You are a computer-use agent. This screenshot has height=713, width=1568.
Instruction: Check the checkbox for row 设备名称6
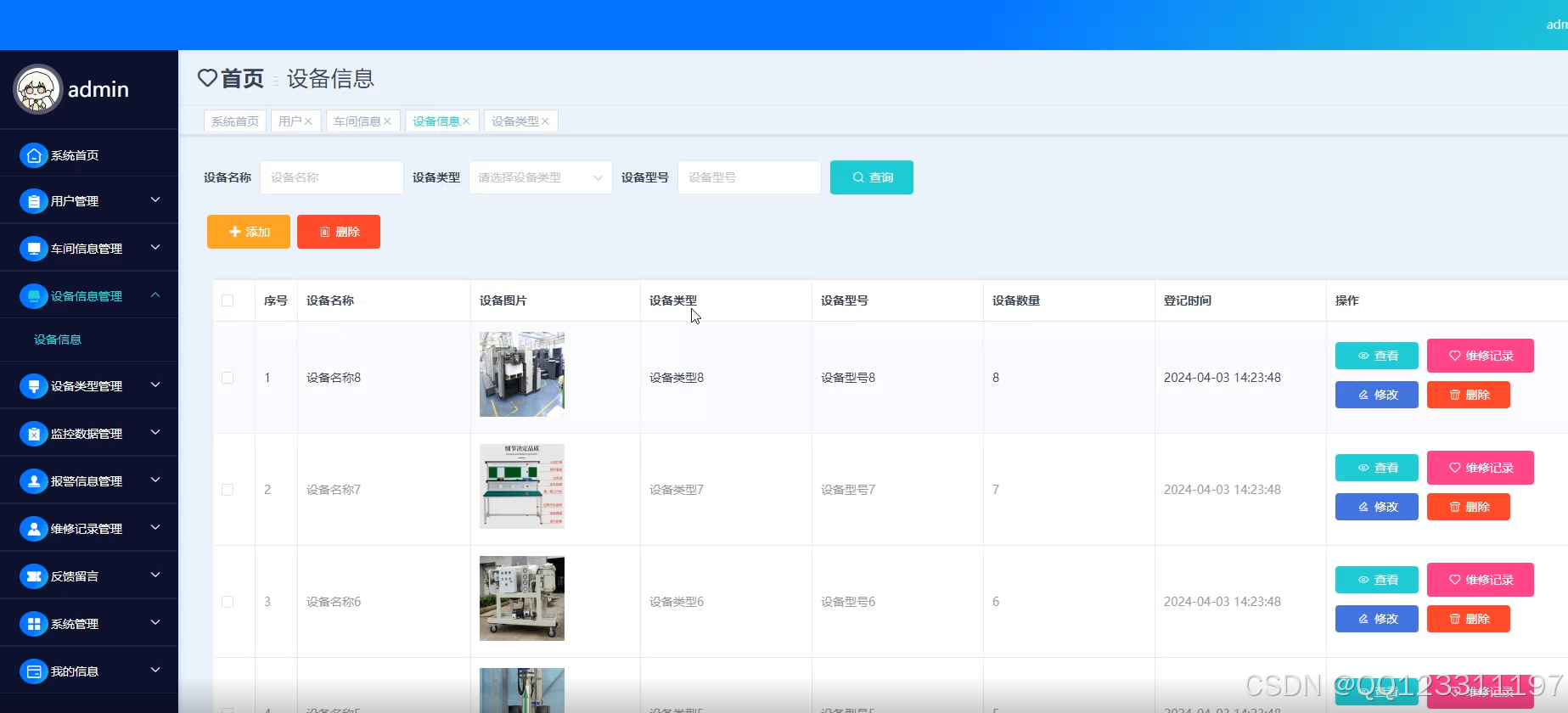coord(228,602)
